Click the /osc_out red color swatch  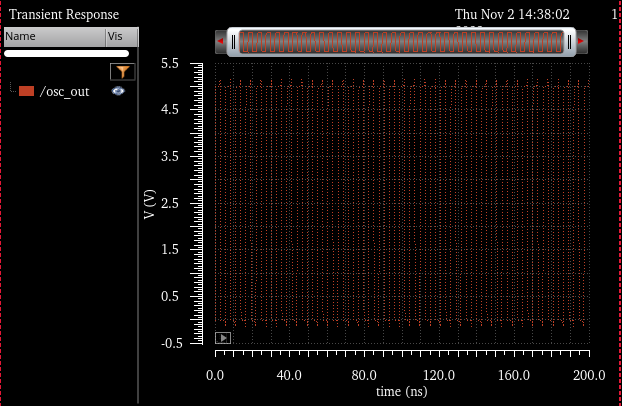[x=27, y=91]
